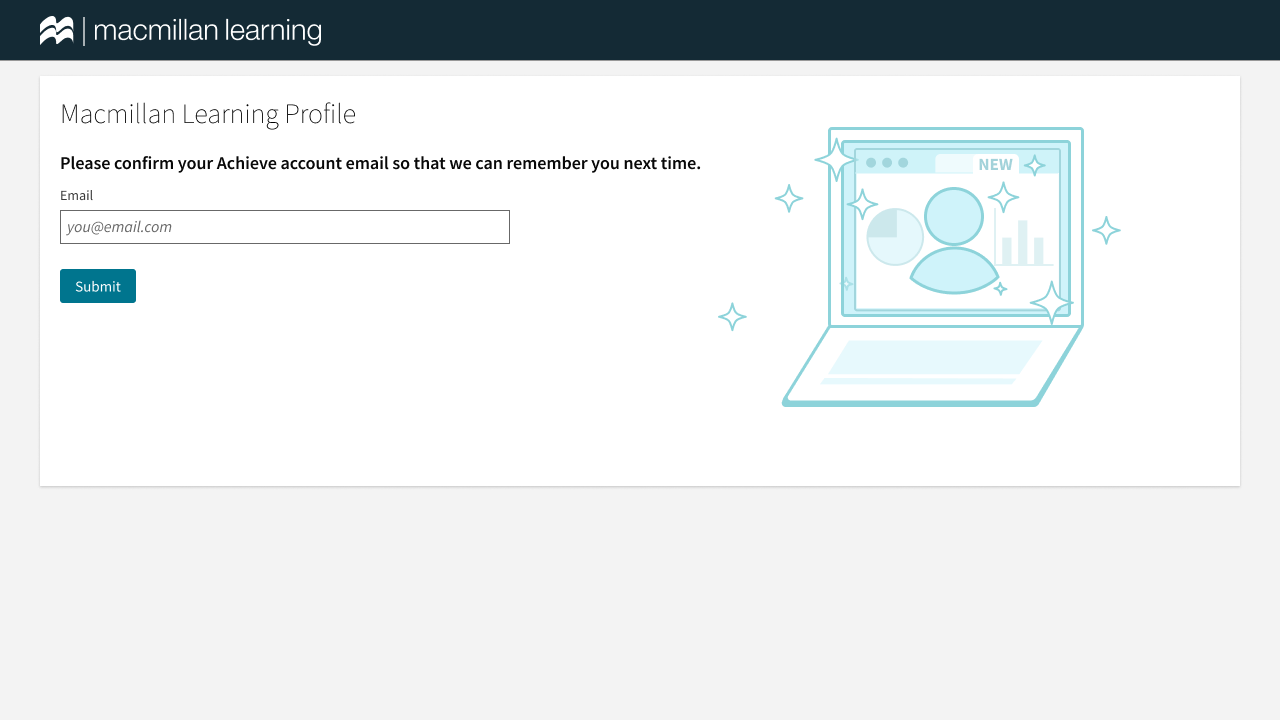Image resolution: width=1280 pixels, height=720 pixels.
Task: Click the sparkle right of the NEW badge
Action: tap(1034, 165)
